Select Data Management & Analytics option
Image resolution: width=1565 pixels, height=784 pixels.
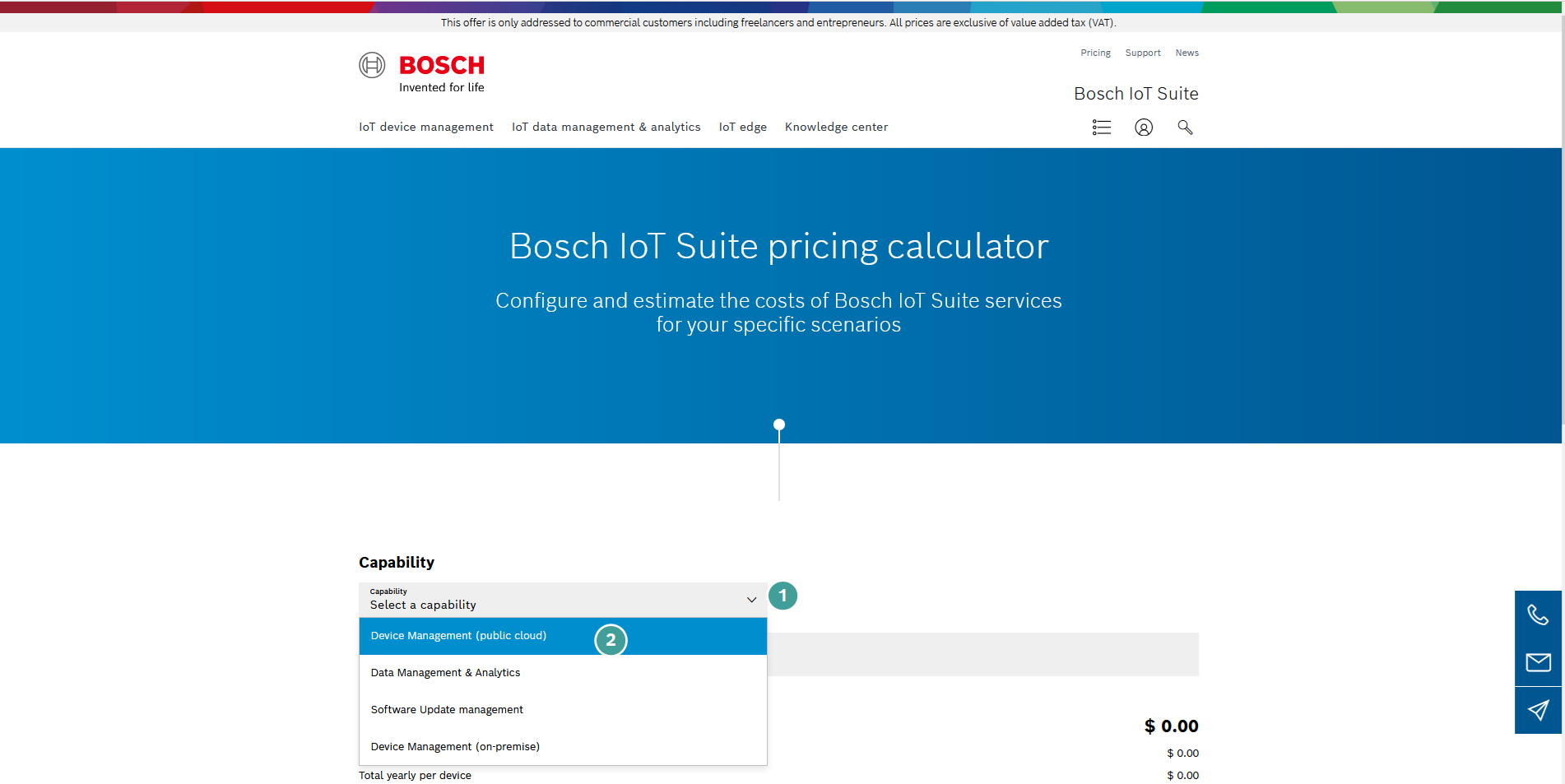(563, 673)
